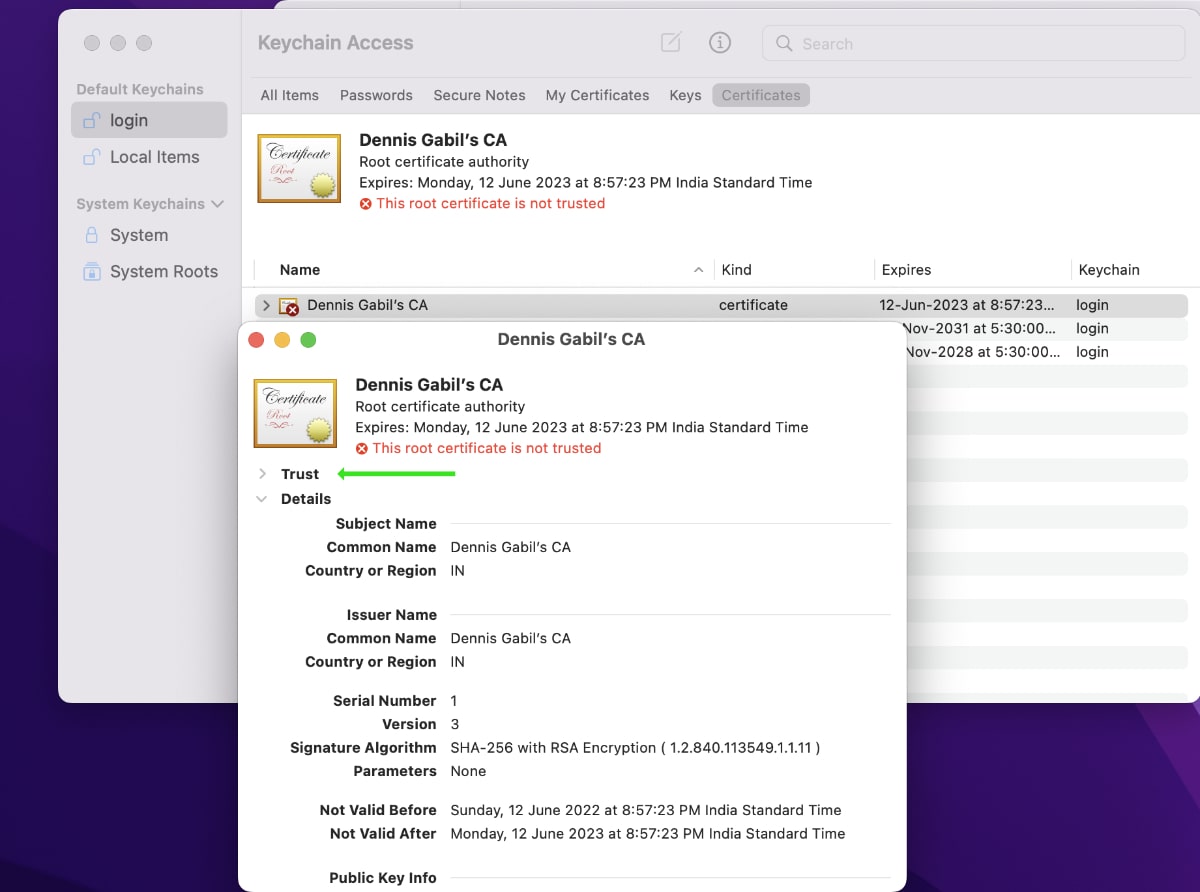The width and height of the screenshot is (1200, 892).
Task: Click the info icon in the toolbar
Action: click(719, 43)
